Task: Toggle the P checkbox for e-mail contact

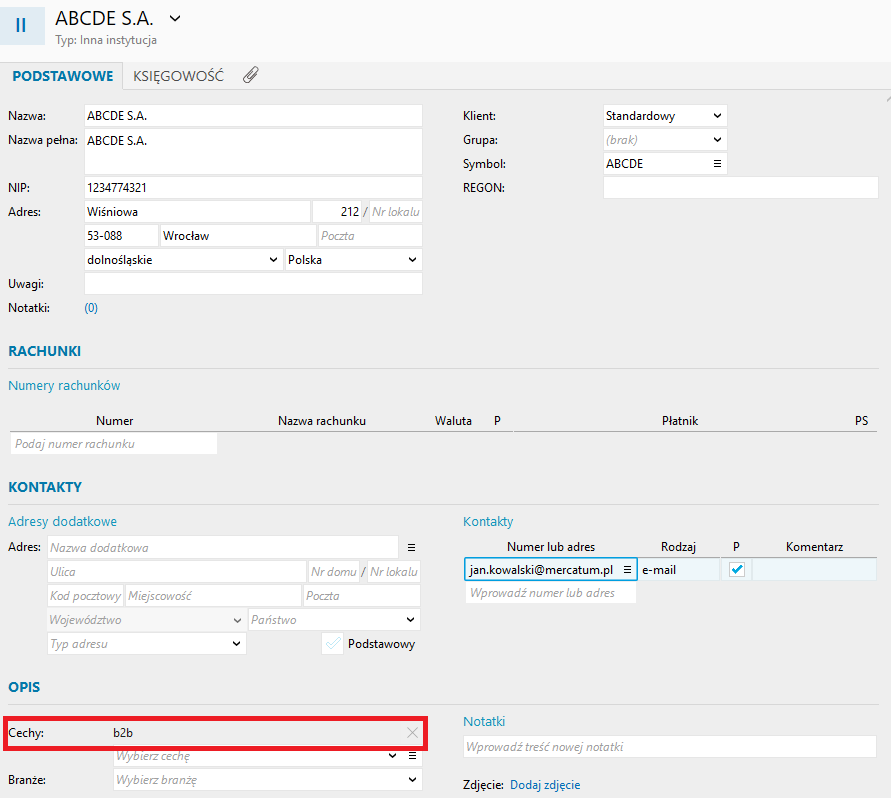Action: point(737,569)
